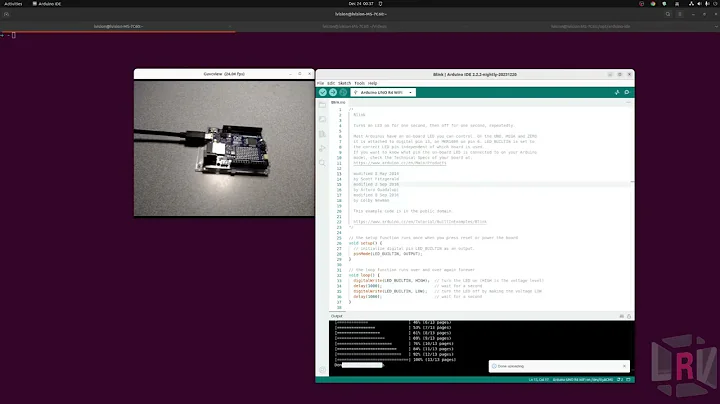
Task: Open the File menu
Action: tap(321, 83)
